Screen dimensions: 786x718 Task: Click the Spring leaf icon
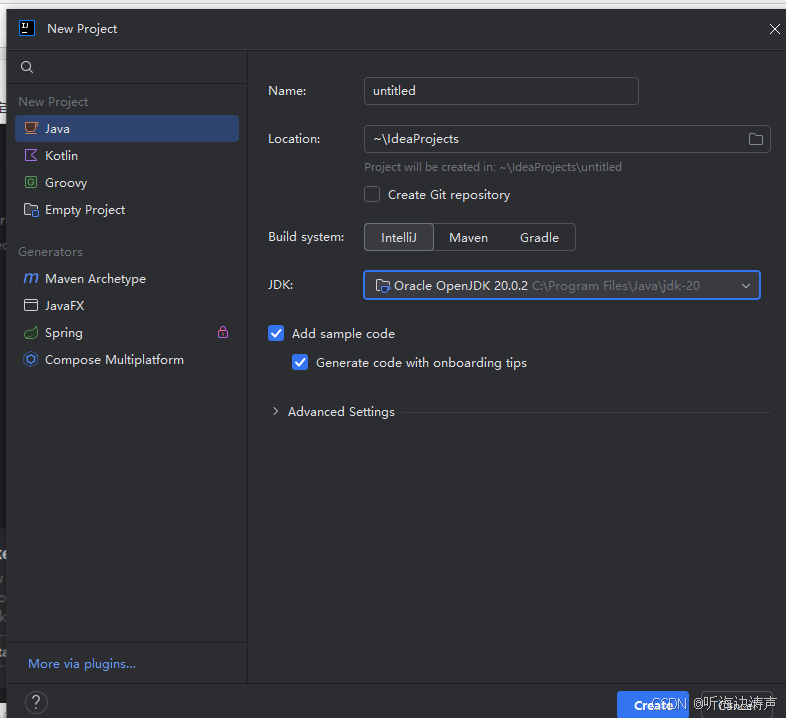(31, 332)
